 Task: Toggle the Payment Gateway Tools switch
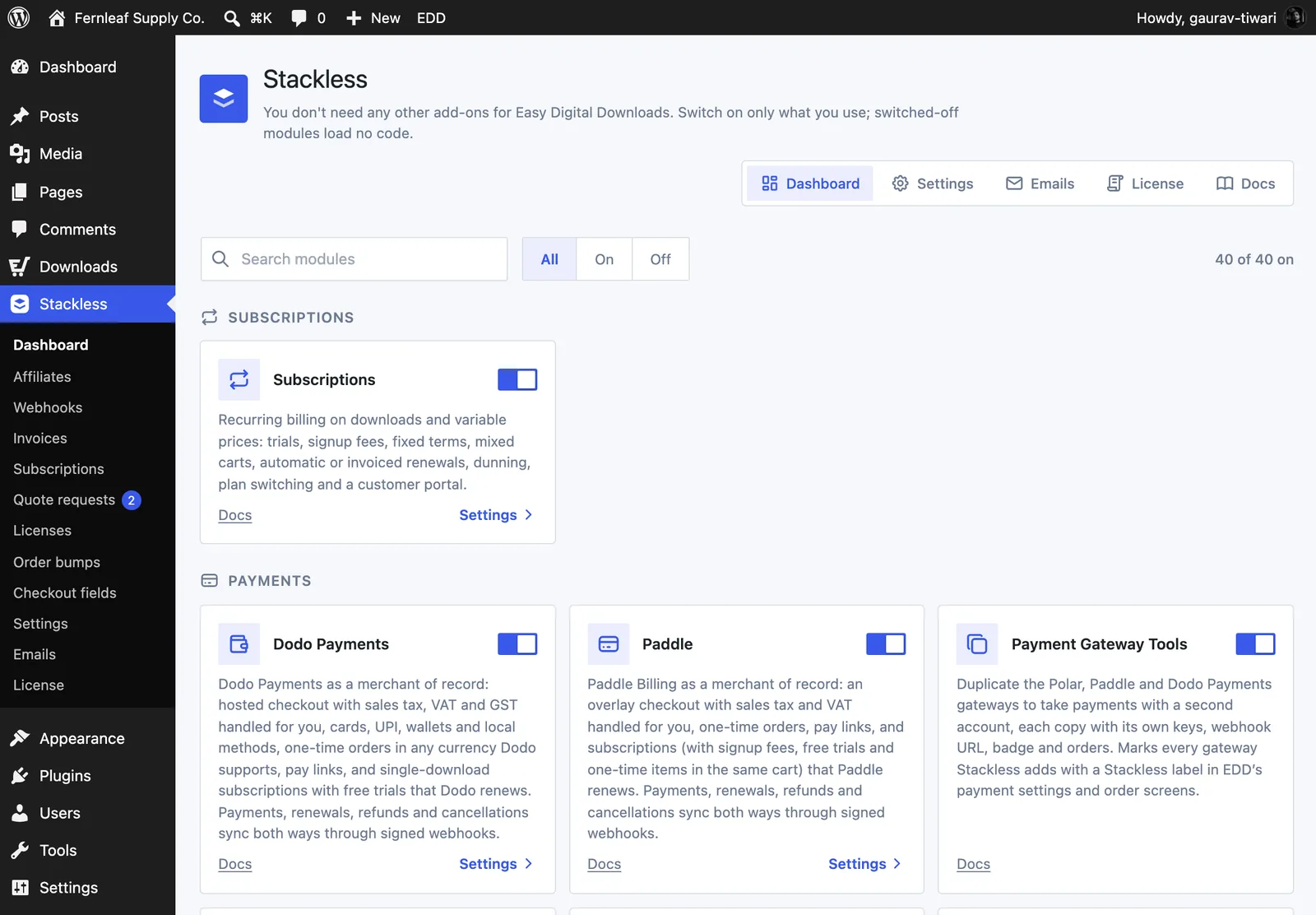point(1255,643)
